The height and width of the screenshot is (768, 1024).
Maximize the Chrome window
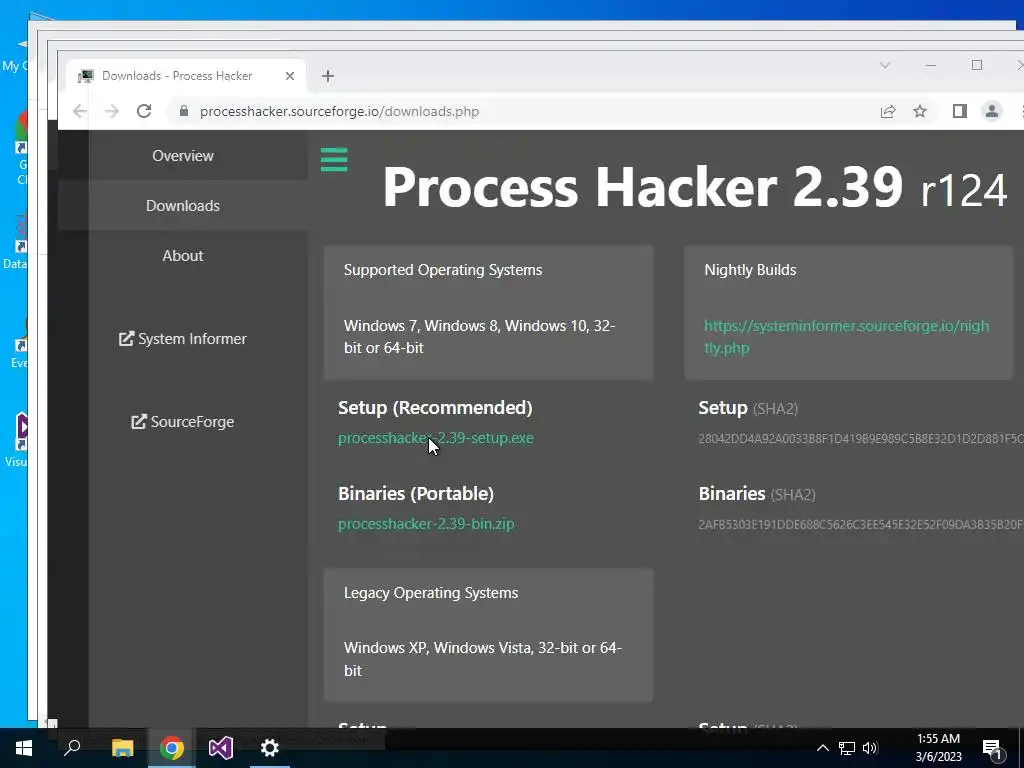pyautogui.click(x=977, y=65)
